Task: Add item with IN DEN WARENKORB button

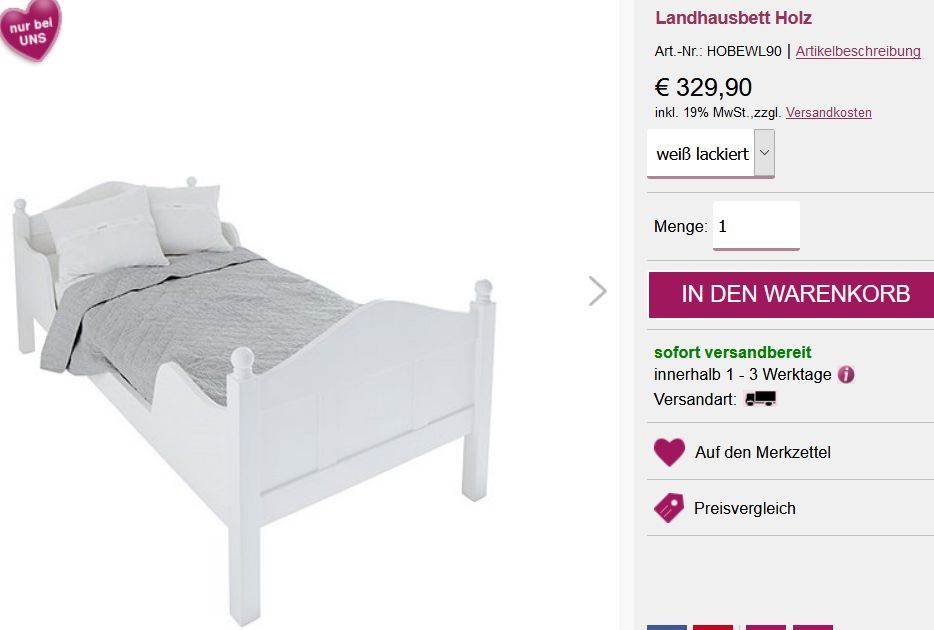Action: click(792, 294)
